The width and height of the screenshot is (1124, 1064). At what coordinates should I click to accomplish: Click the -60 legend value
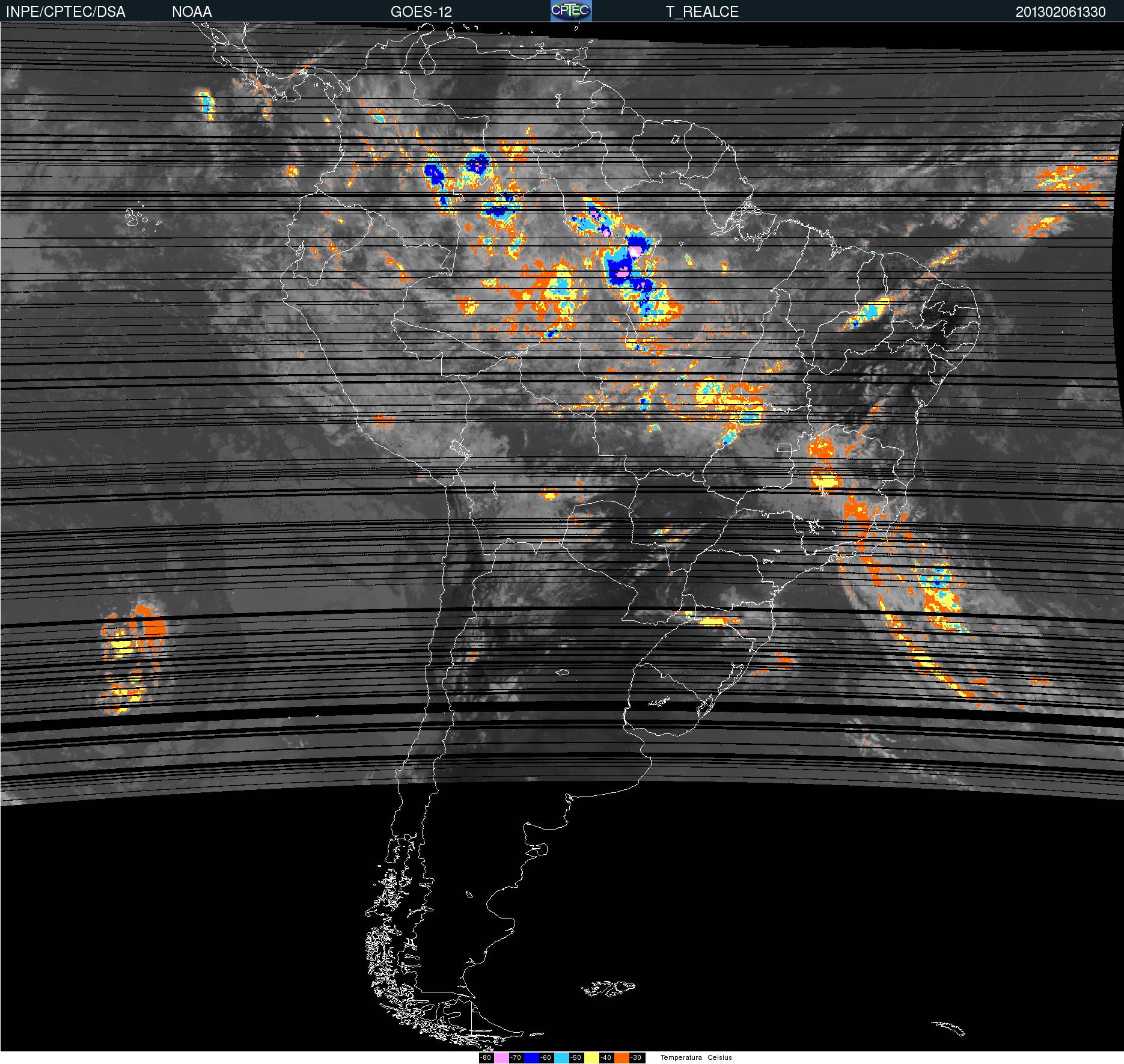coord(546,1058)
